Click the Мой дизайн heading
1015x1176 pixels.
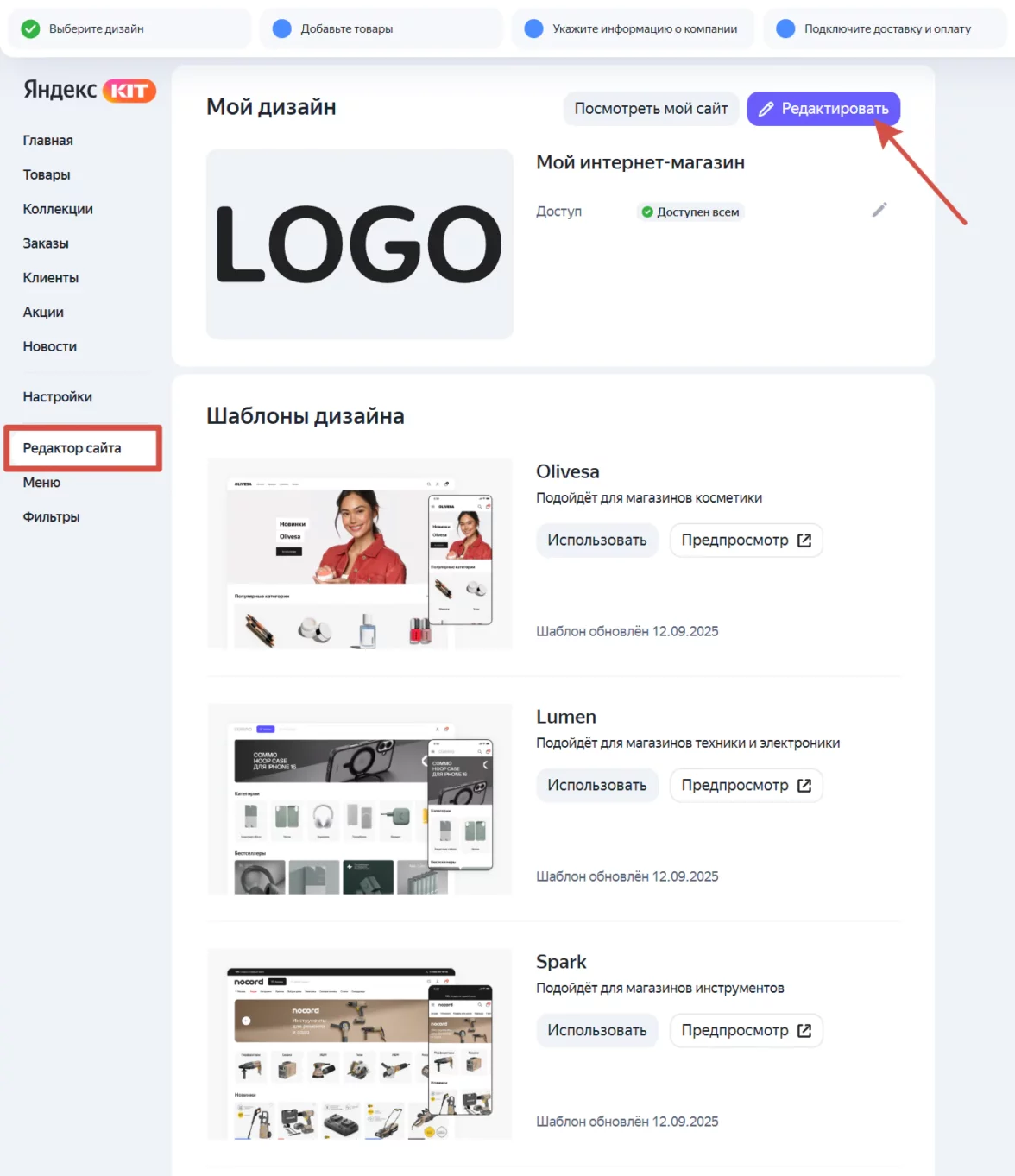tap(271, 107)
